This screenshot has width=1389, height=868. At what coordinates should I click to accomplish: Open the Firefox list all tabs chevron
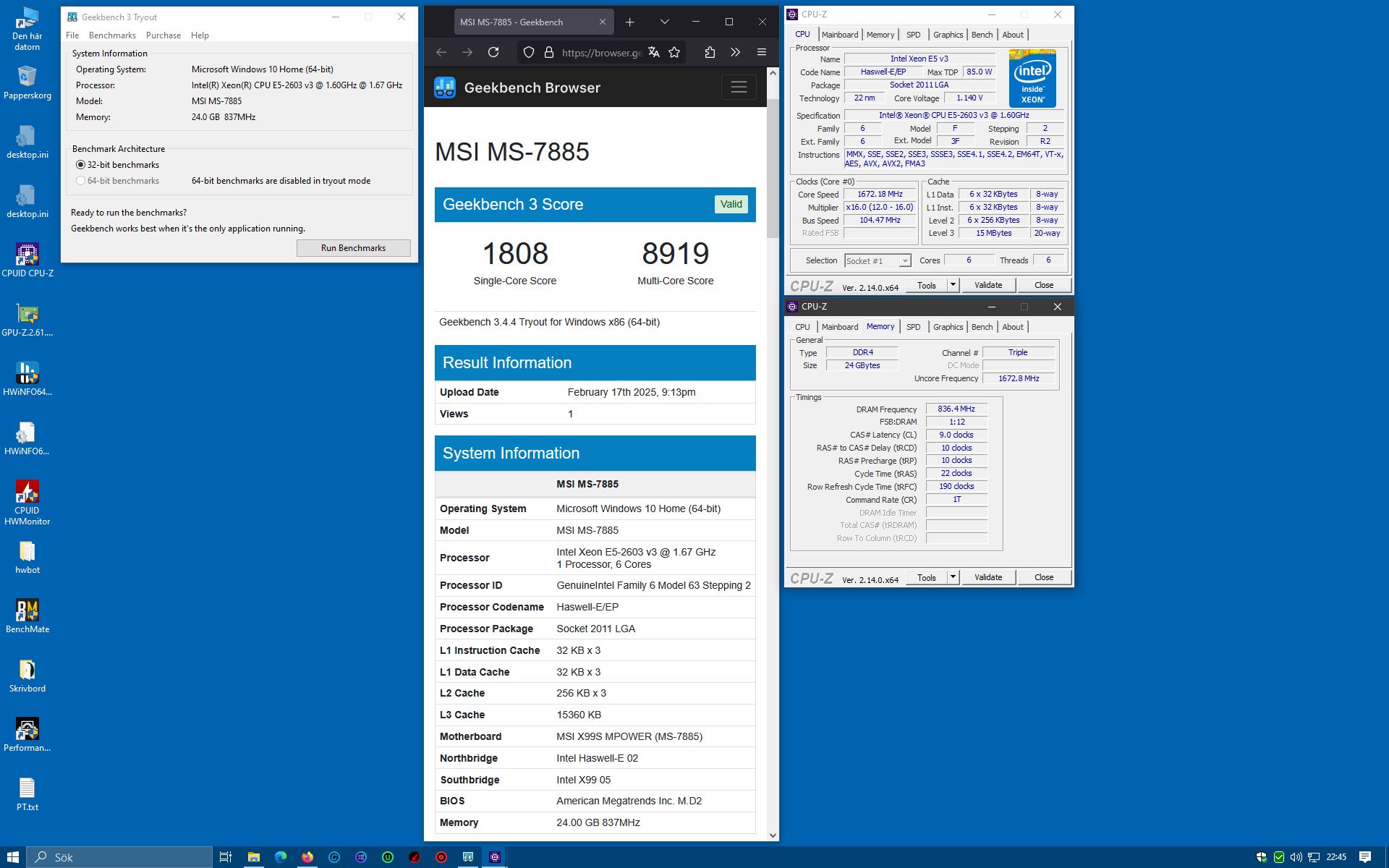tap(664, 22)
